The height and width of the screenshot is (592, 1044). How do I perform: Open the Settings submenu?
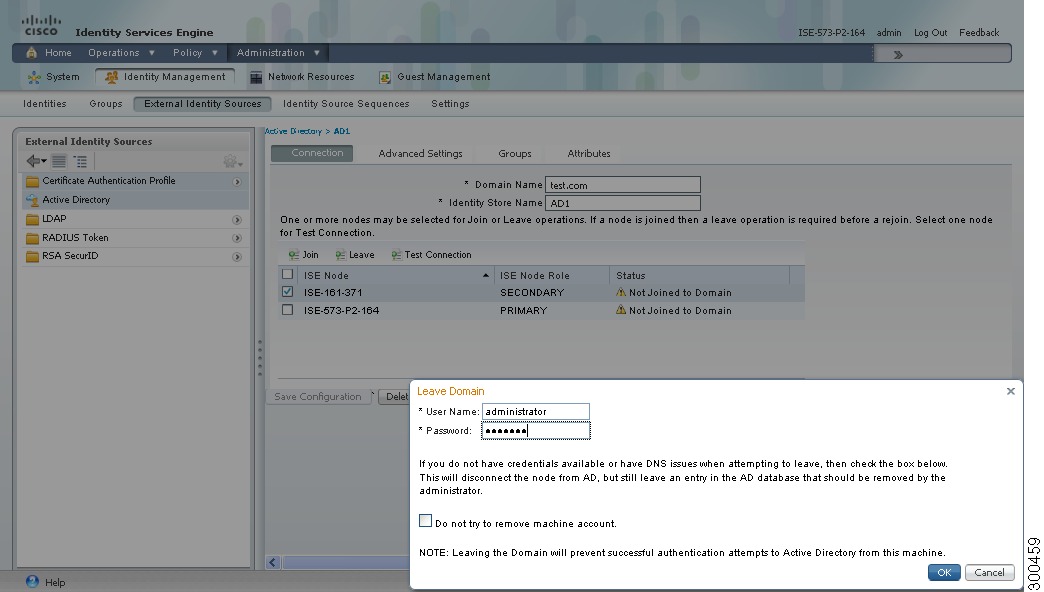point(450,104)
